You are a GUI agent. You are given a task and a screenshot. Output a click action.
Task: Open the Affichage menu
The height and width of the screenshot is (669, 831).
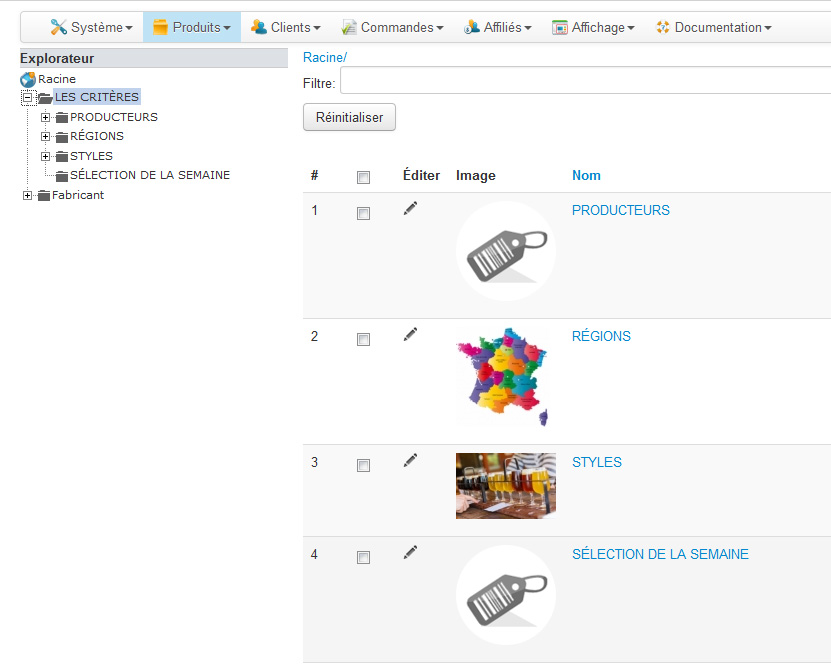tap(593, 27)
